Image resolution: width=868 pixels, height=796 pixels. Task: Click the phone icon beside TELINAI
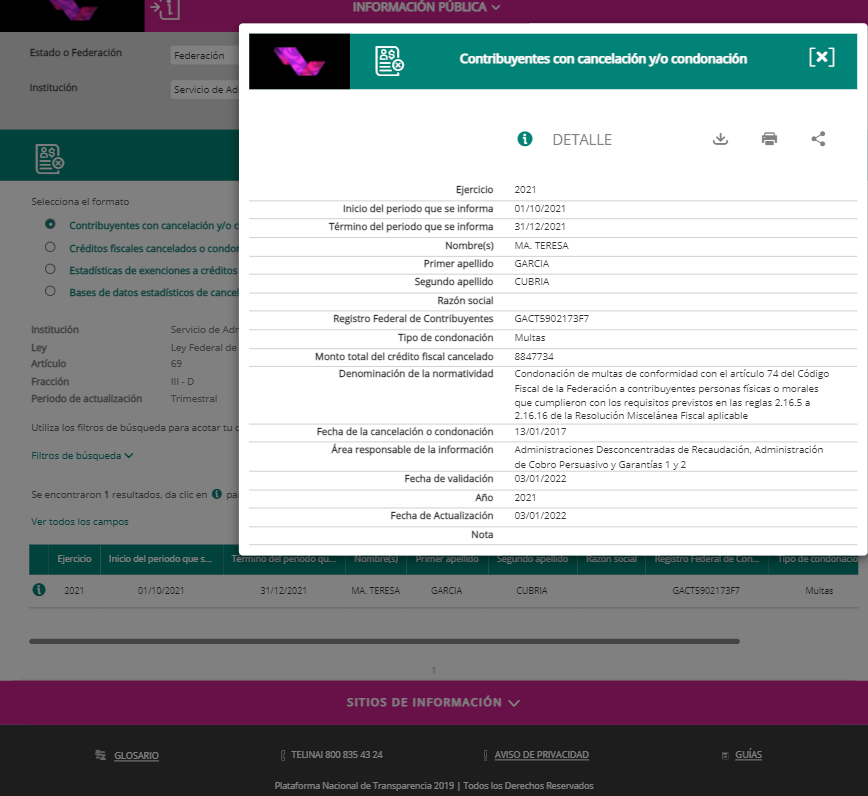pyautogui.click(x=283, y=755)
